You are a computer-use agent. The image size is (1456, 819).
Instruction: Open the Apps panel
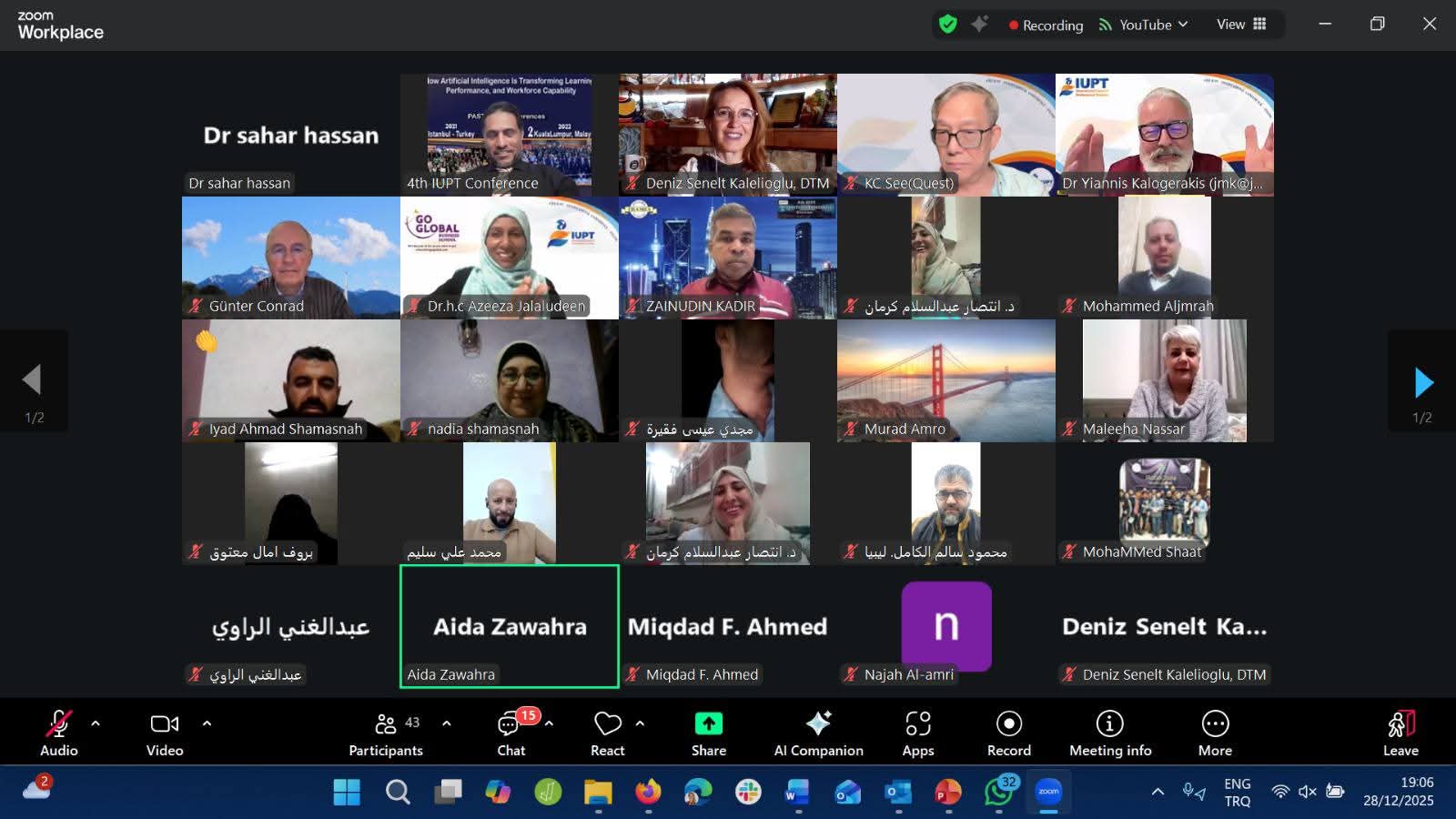coord(917,734)
